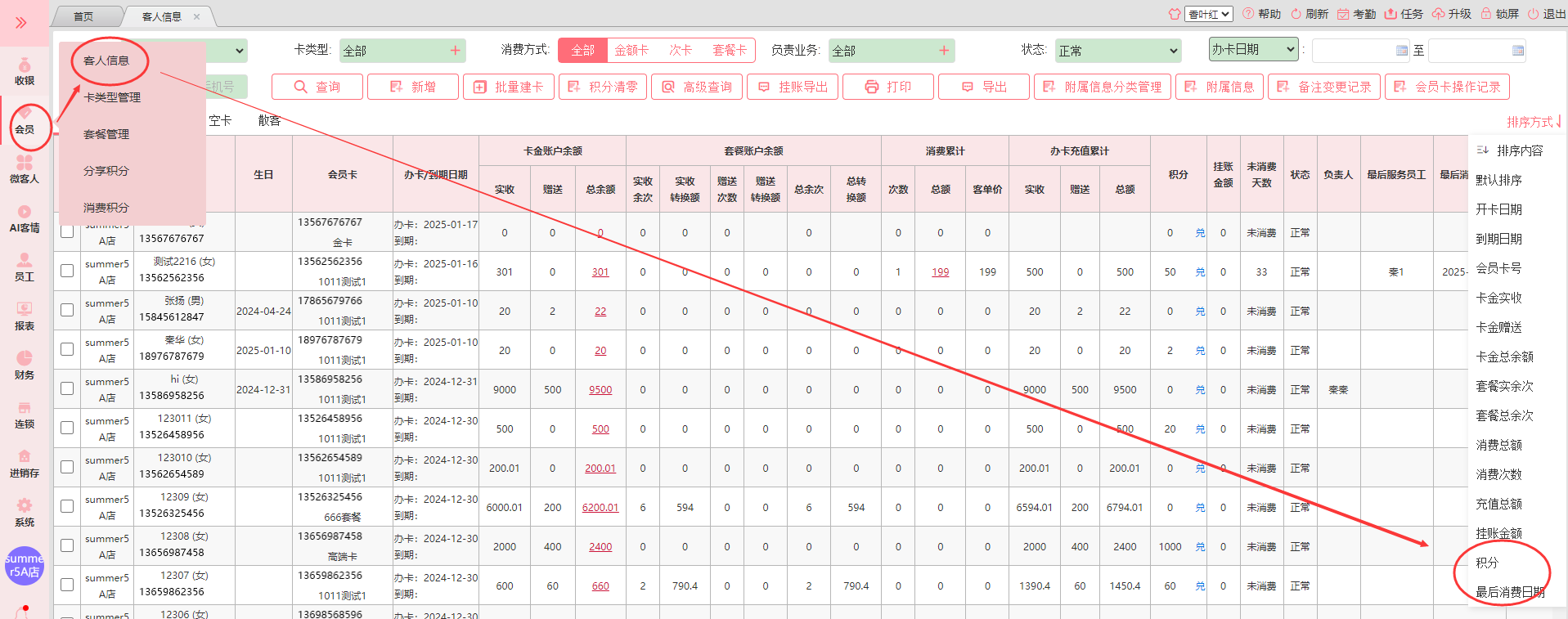The image size is (1568, 619).
Task: Switch to the 首页 home tab
Action: point(83,16)
